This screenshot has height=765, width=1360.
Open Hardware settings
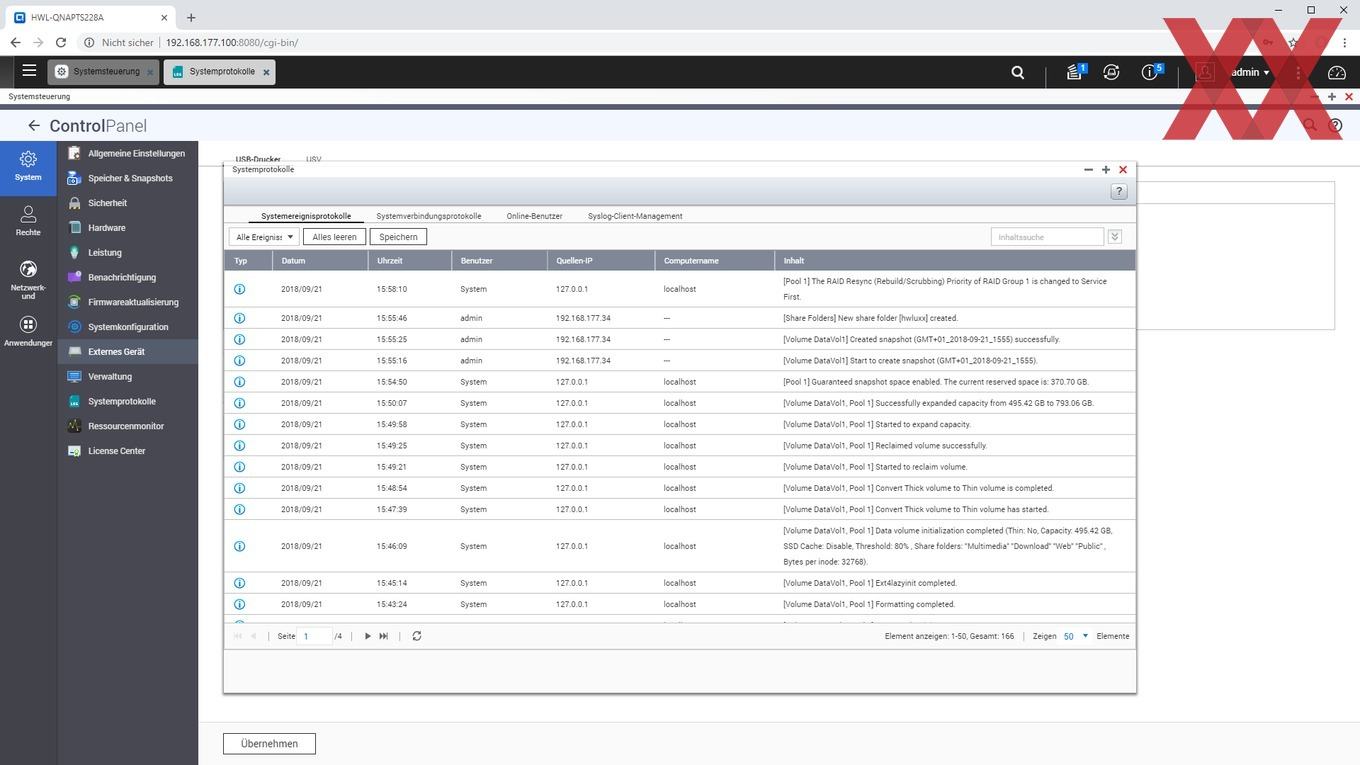pyautogui.click(x=128, y=228)
